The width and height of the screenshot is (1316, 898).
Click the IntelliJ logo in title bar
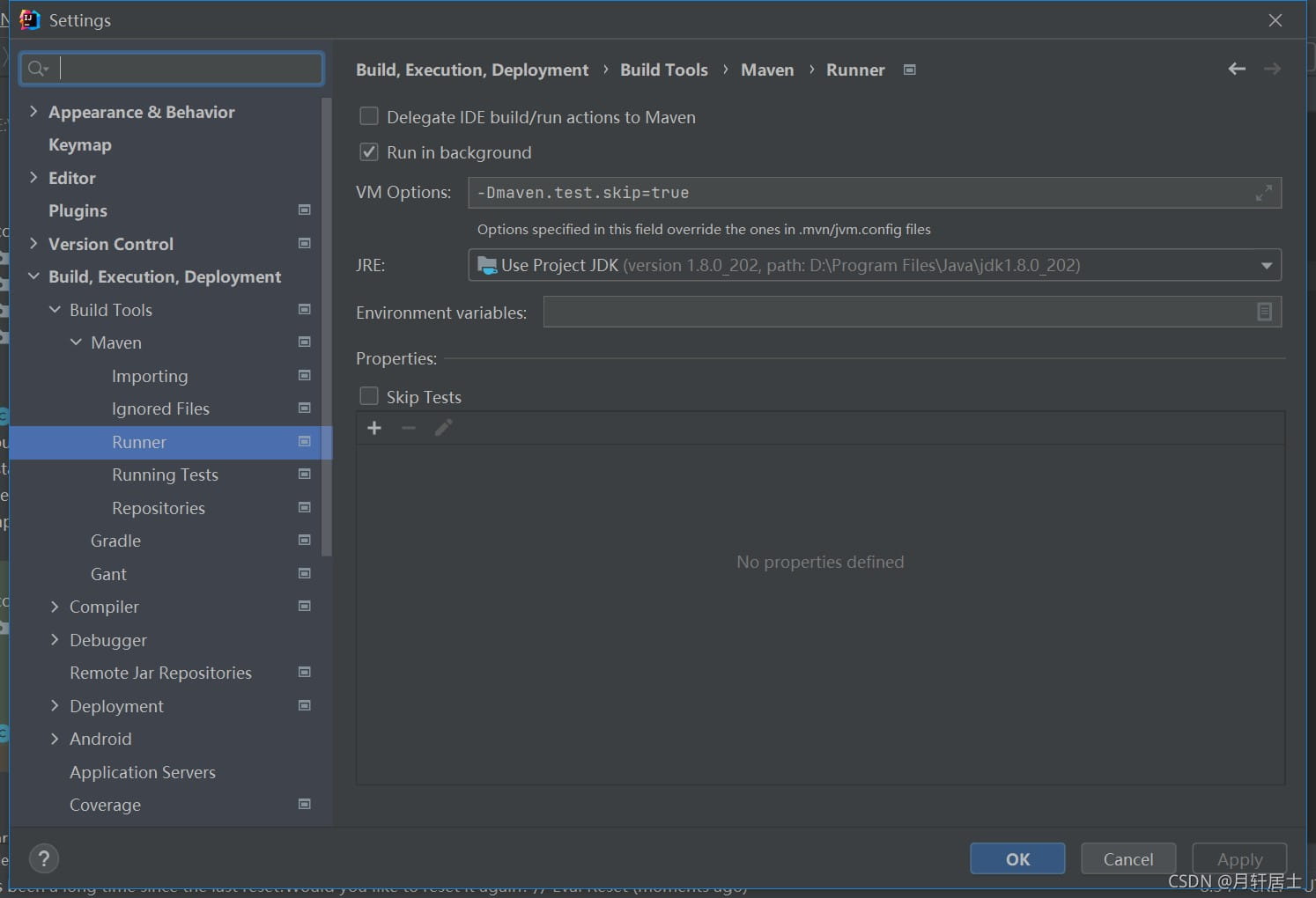[29, 19]
